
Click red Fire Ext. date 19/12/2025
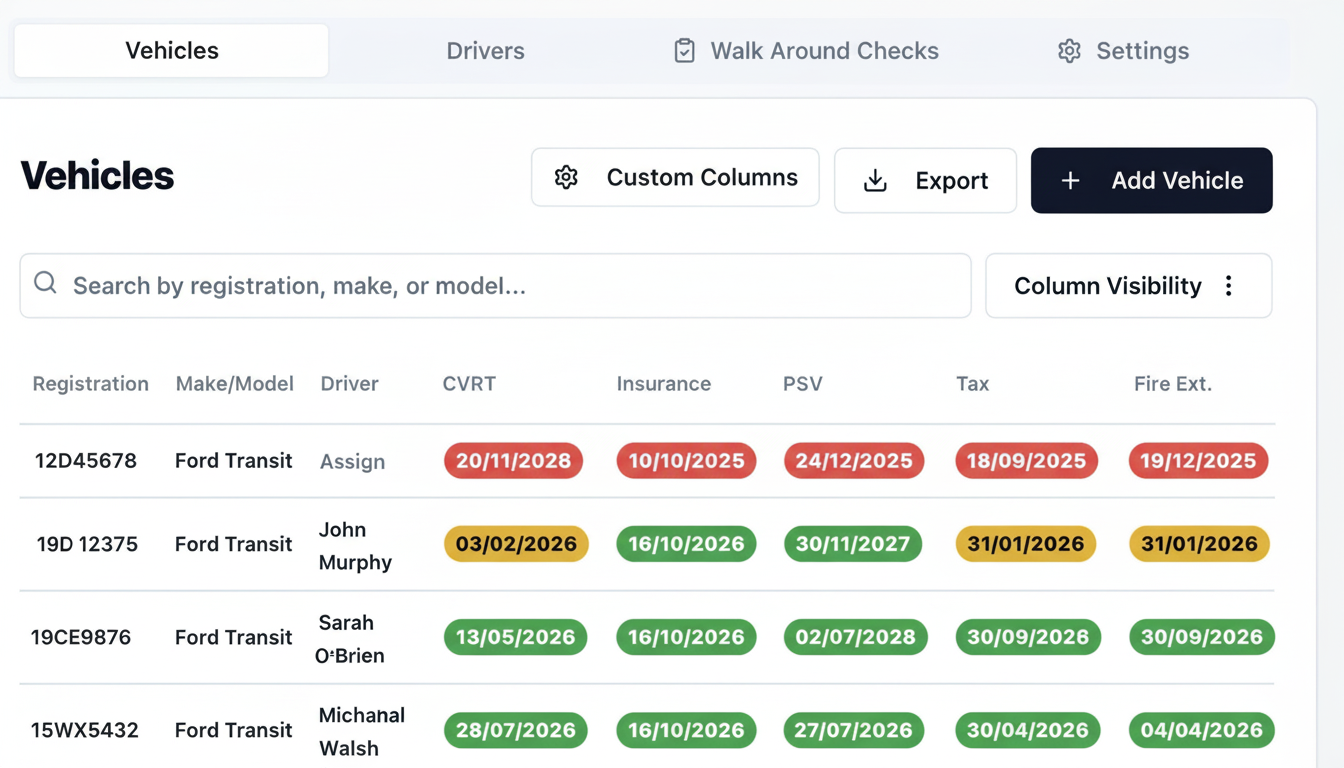1198,461
